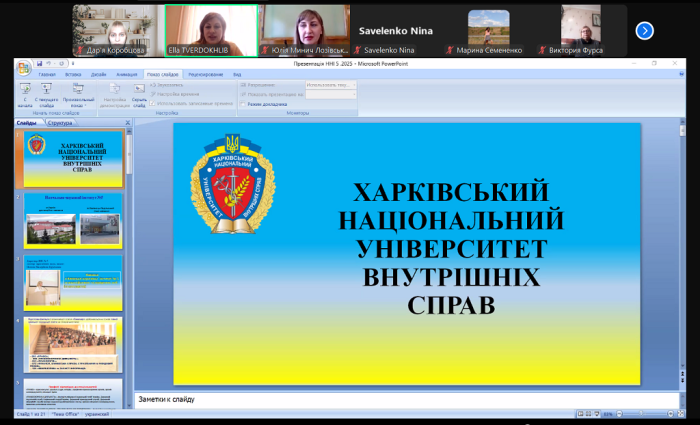Image resolution: width=700 pixels, height=425 pixels.
Task: Open the round Office button menu
Action: 23,68
